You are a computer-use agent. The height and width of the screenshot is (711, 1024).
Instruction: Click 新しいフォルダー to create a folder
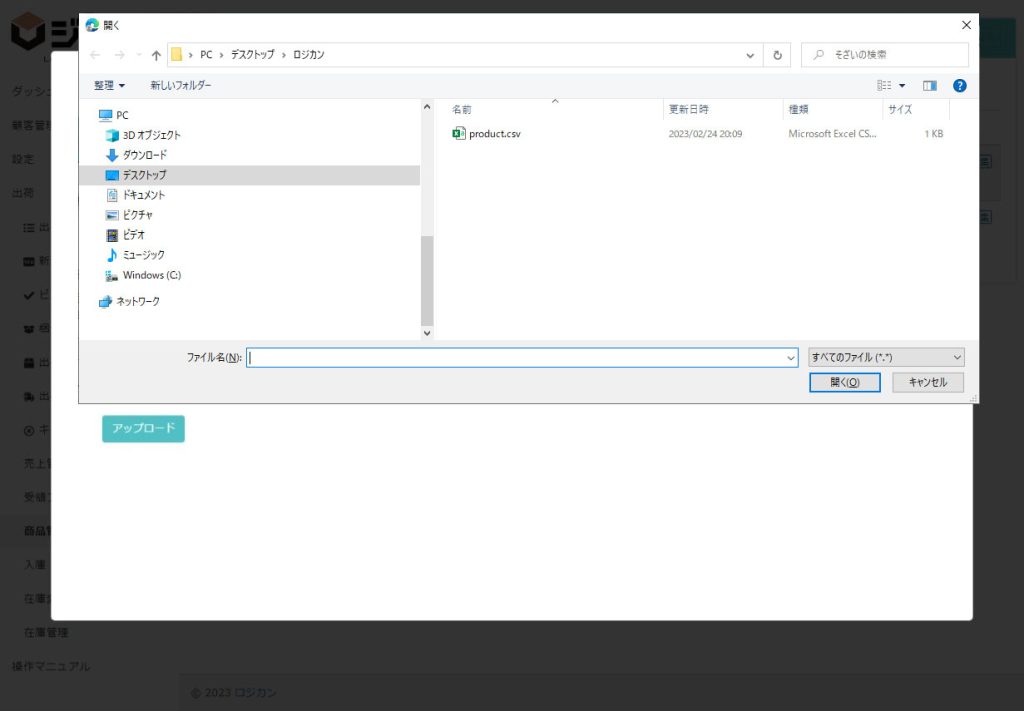(181, 86)
